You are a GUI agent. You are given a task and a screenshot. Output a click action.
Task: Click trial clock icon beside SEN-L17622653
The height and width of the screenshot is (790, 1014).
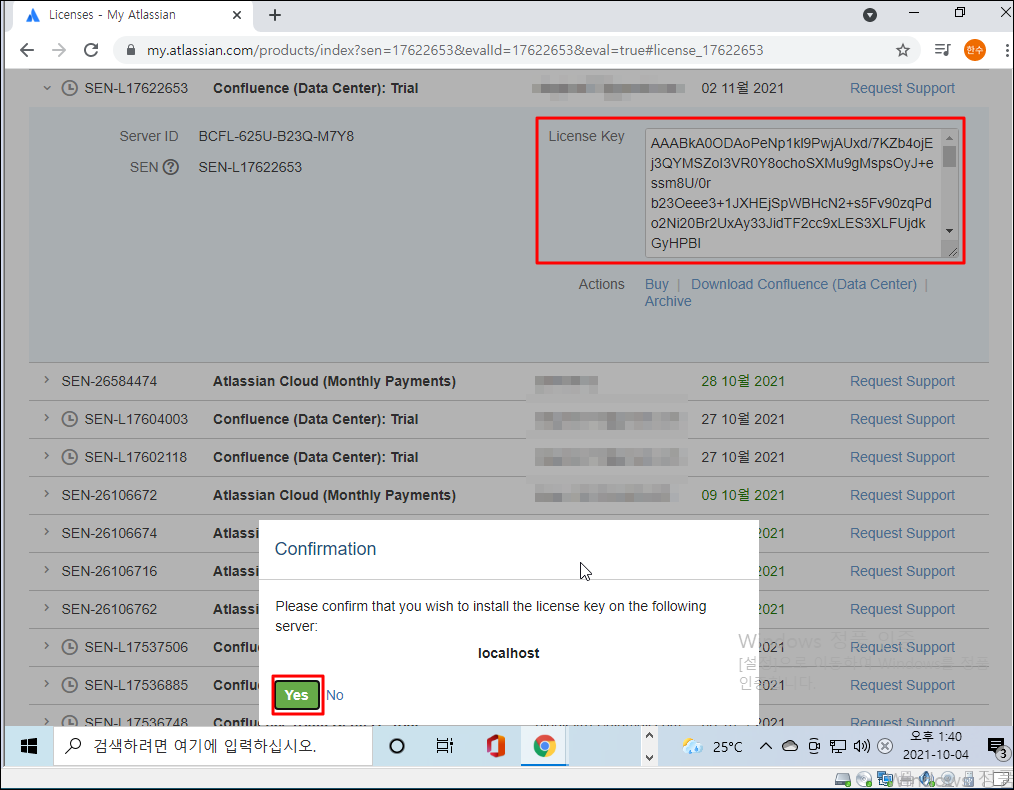69,88
